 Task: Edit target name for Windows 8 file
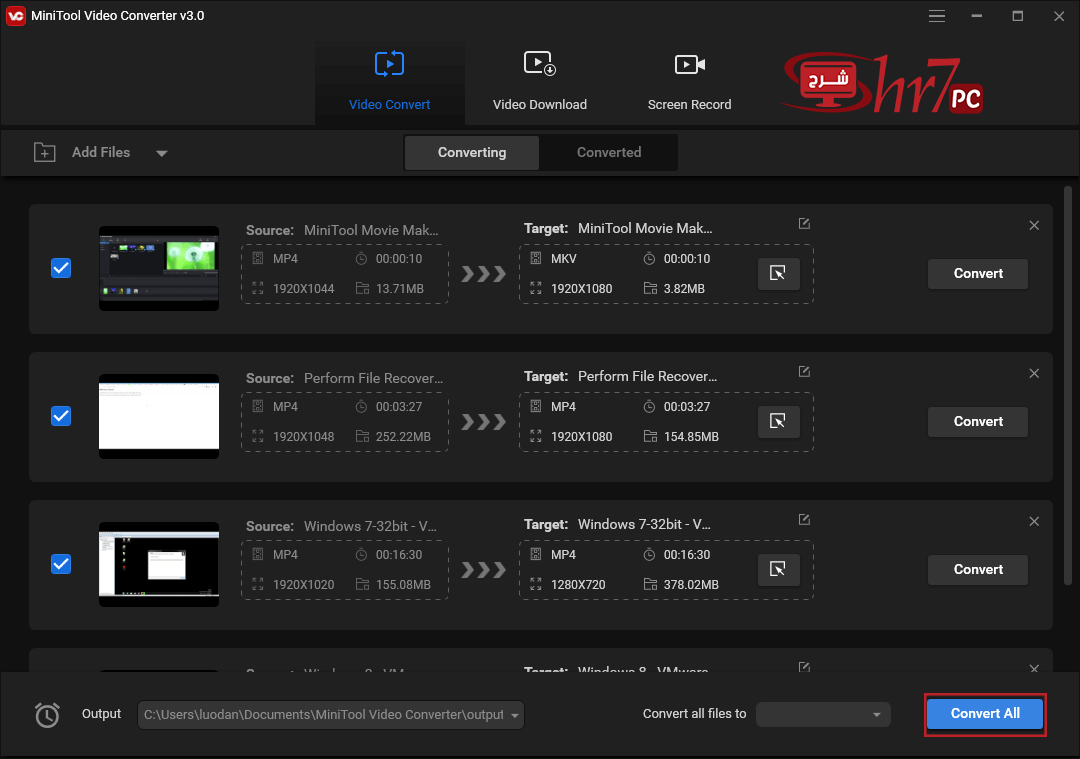[804, 667]
